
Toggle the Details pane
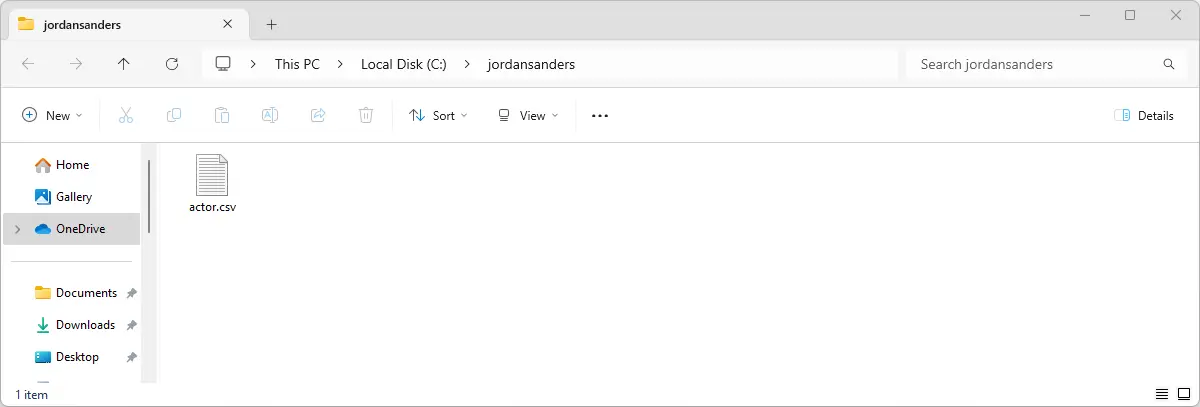coord(1144,116)
